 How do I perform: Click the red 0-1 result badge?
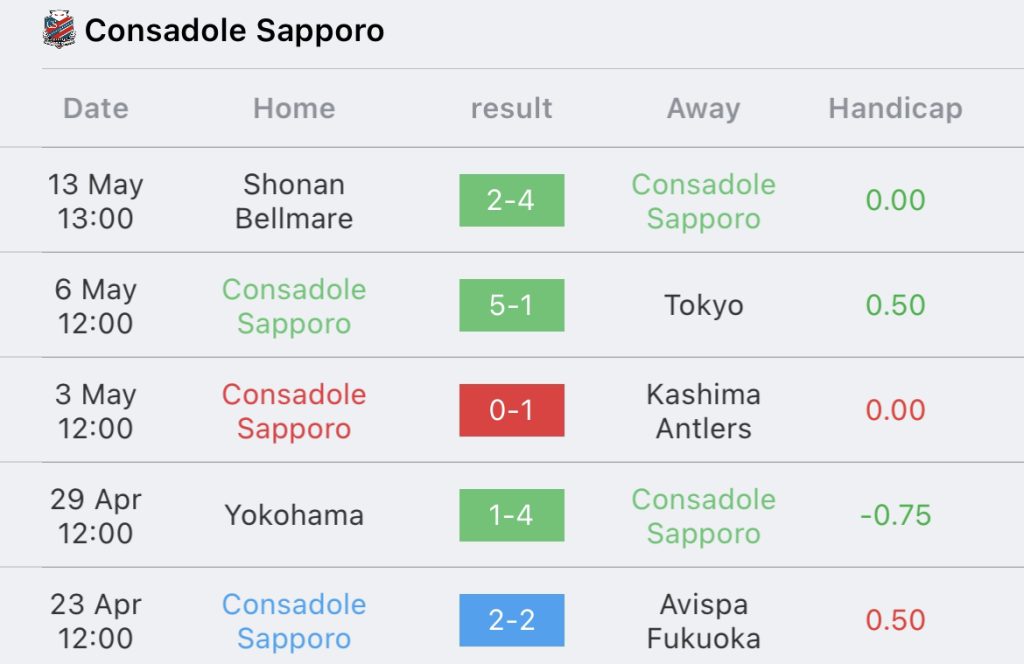511,410
